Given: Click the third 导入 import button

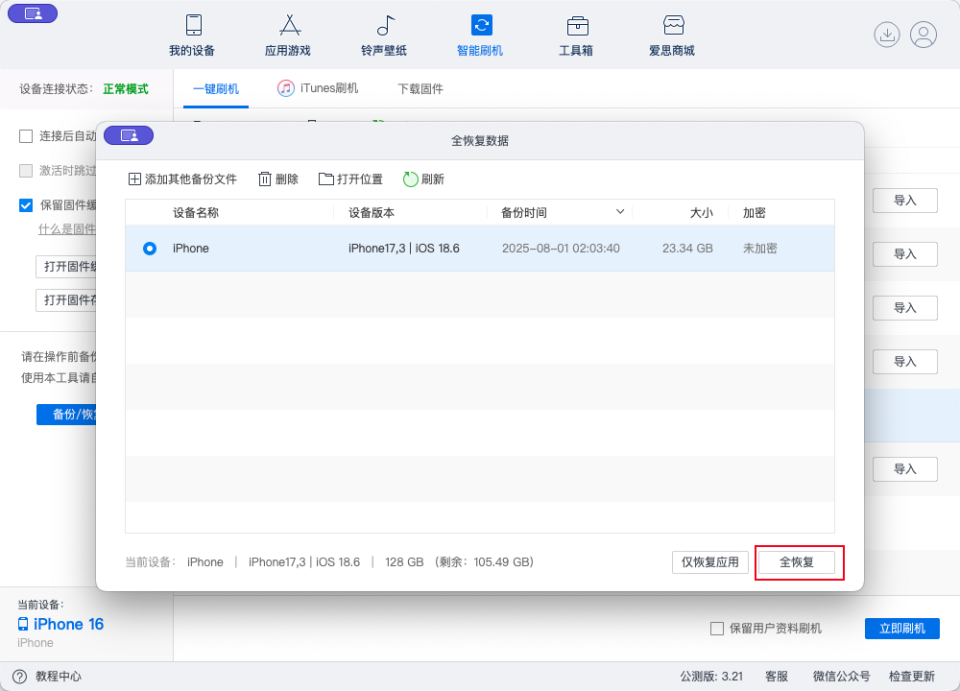Looking at the screenshot, I should point(905,308).
